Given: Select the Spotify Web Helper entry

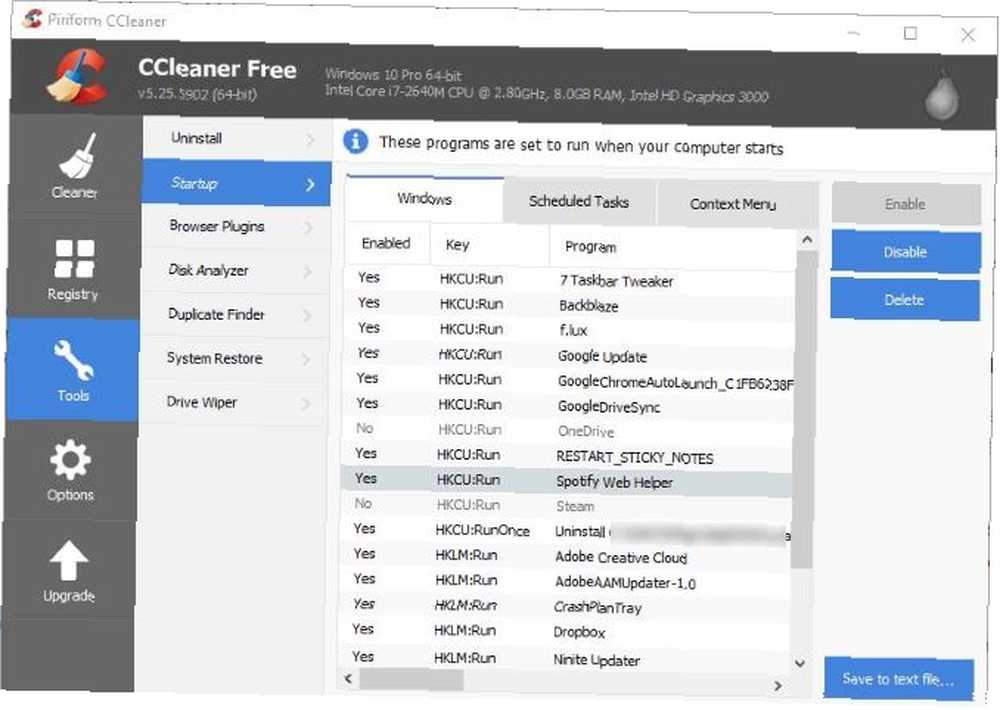Looking at the screenshot, I should (x=567, y=480).
